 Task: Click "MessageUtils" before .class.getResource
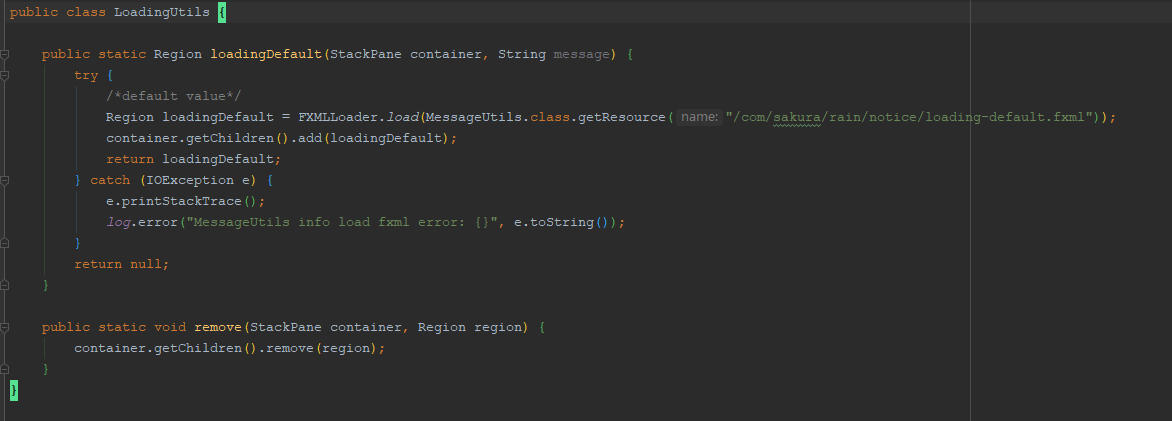473,117
